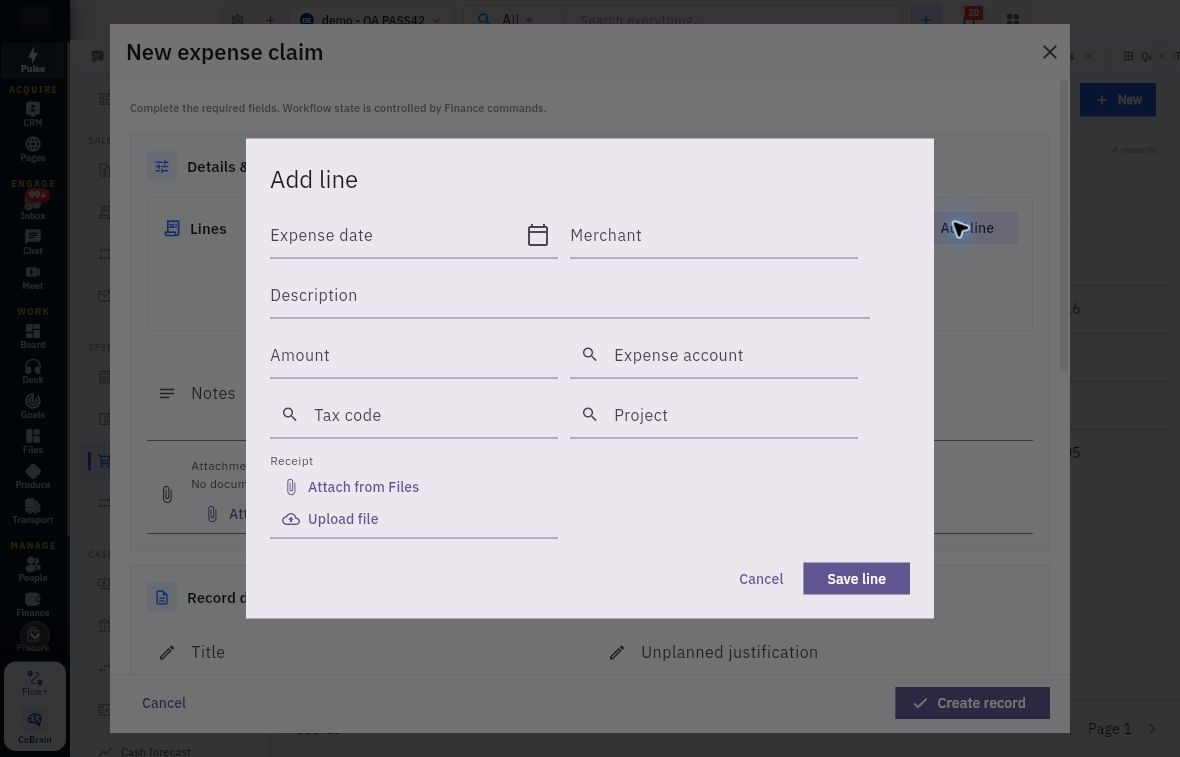Open Finance in the sidebar
This screenshot has width=1180, height=757.
coord(33,604)
